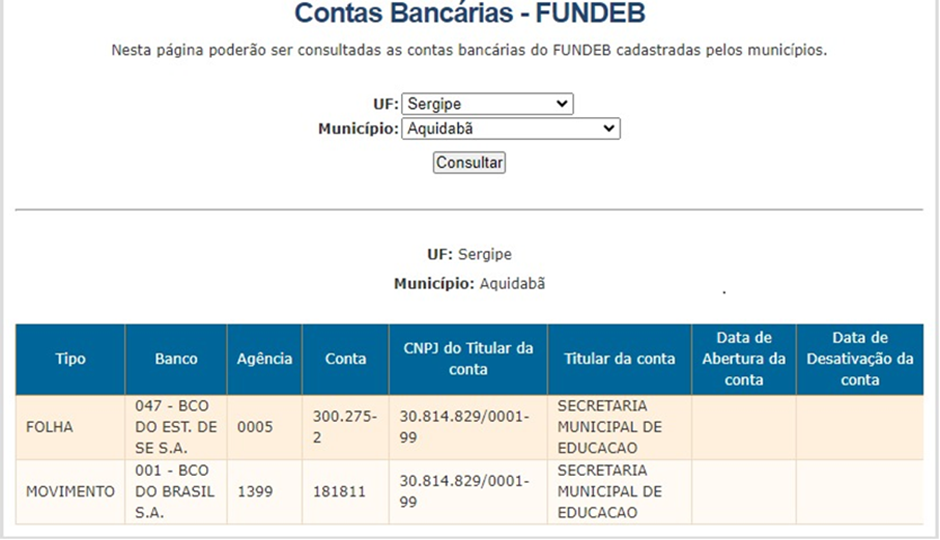Viewport: 940px width, 540px height.
Task: Open the Município dropdown showing Aquidabã
Action: 511,128
